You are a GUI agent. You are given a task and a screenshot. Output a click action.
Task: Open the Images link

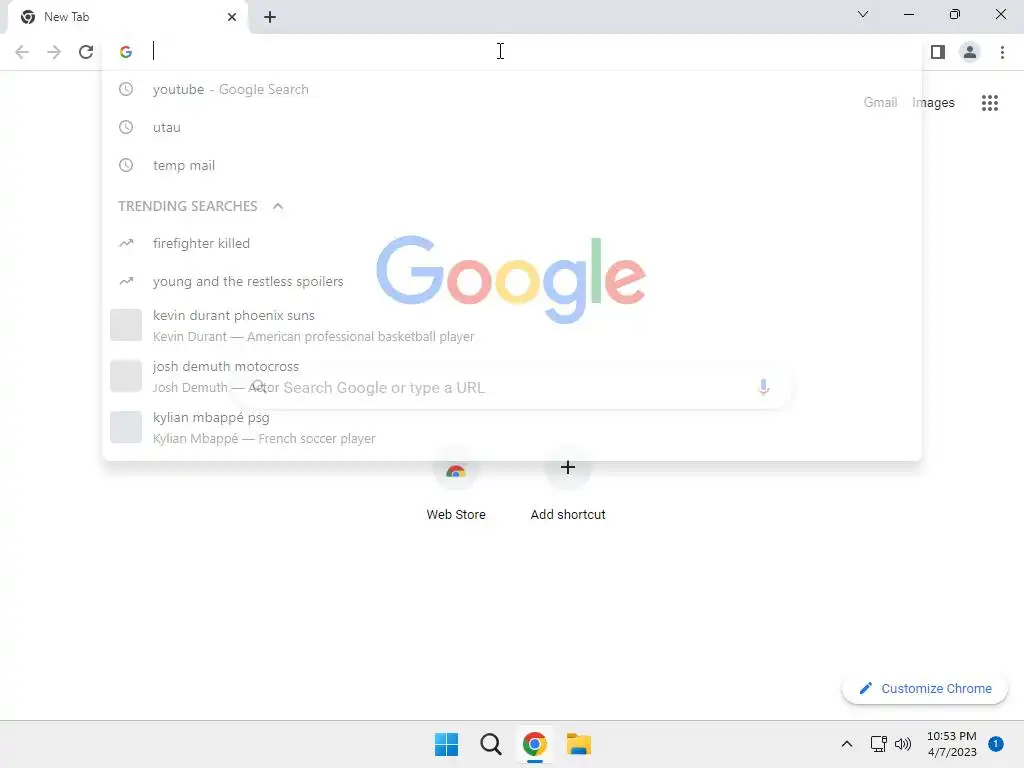click(x=933, y=103)
